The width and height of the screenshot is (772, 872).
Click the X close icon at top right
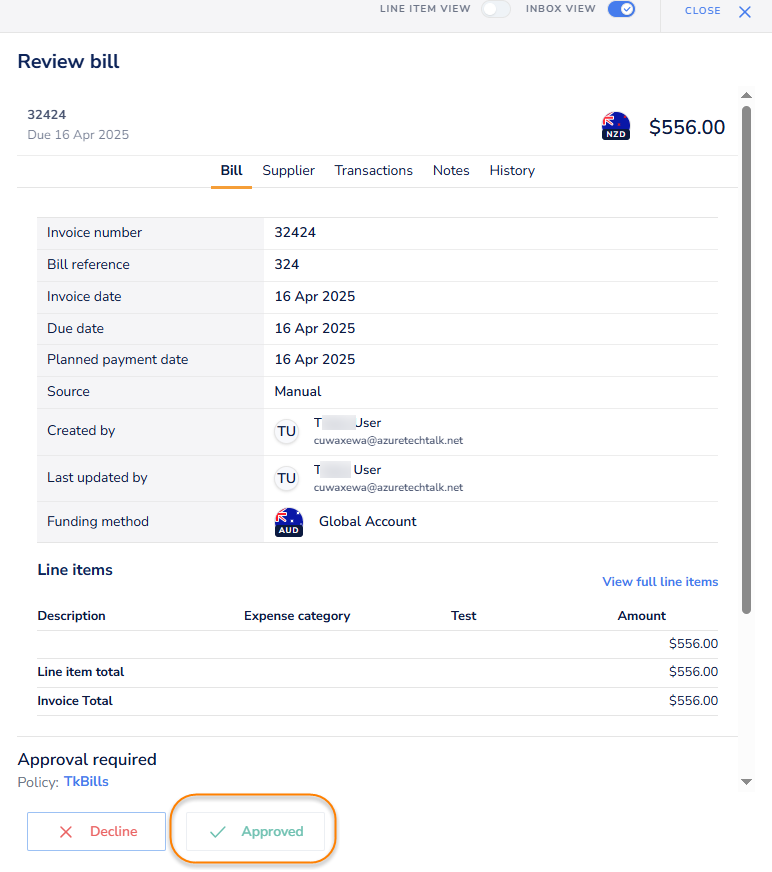click(x=744, y=11)
